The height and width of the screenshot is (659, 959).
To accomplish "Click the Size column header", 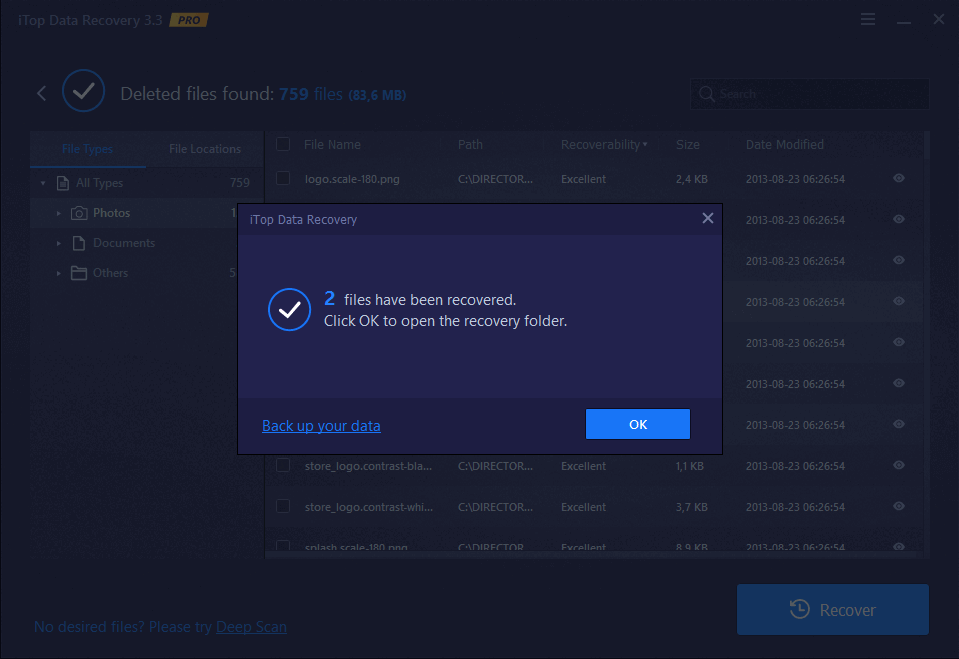I will [687, 144].
